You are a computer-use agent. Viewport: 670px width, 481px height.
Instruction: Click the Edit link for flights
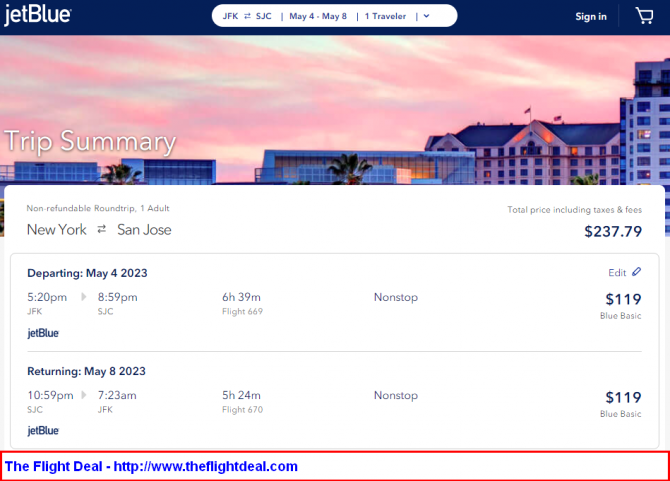point(617,273)
